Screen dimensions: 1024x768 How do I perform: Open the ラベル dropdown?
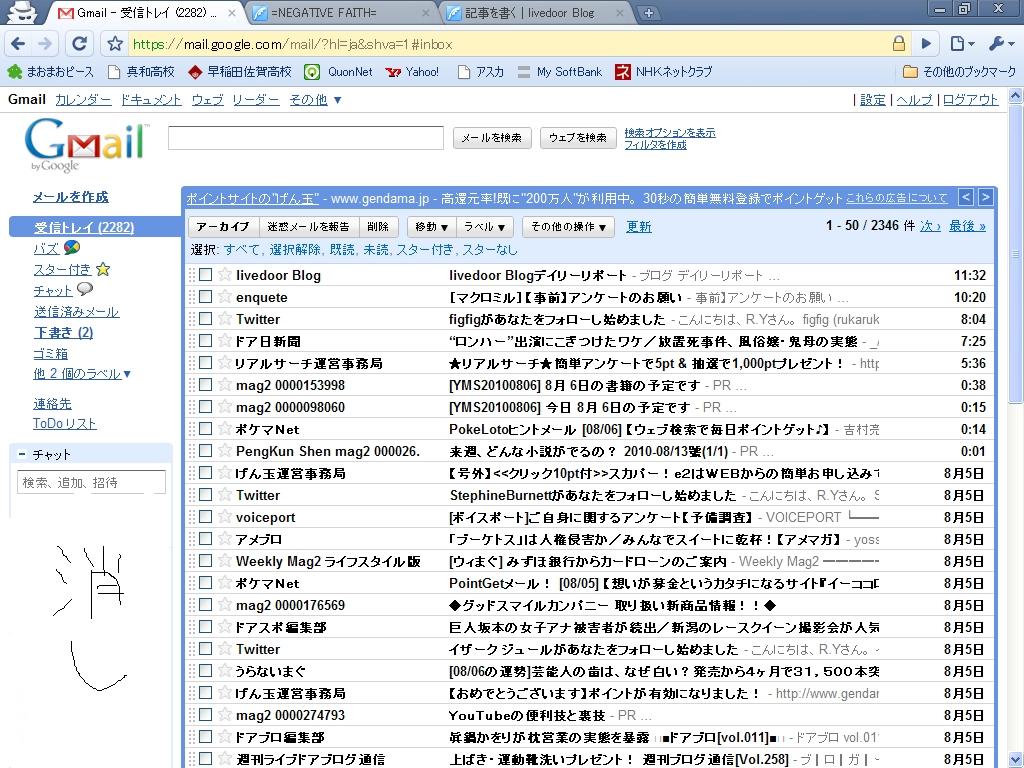pos(485,227)
